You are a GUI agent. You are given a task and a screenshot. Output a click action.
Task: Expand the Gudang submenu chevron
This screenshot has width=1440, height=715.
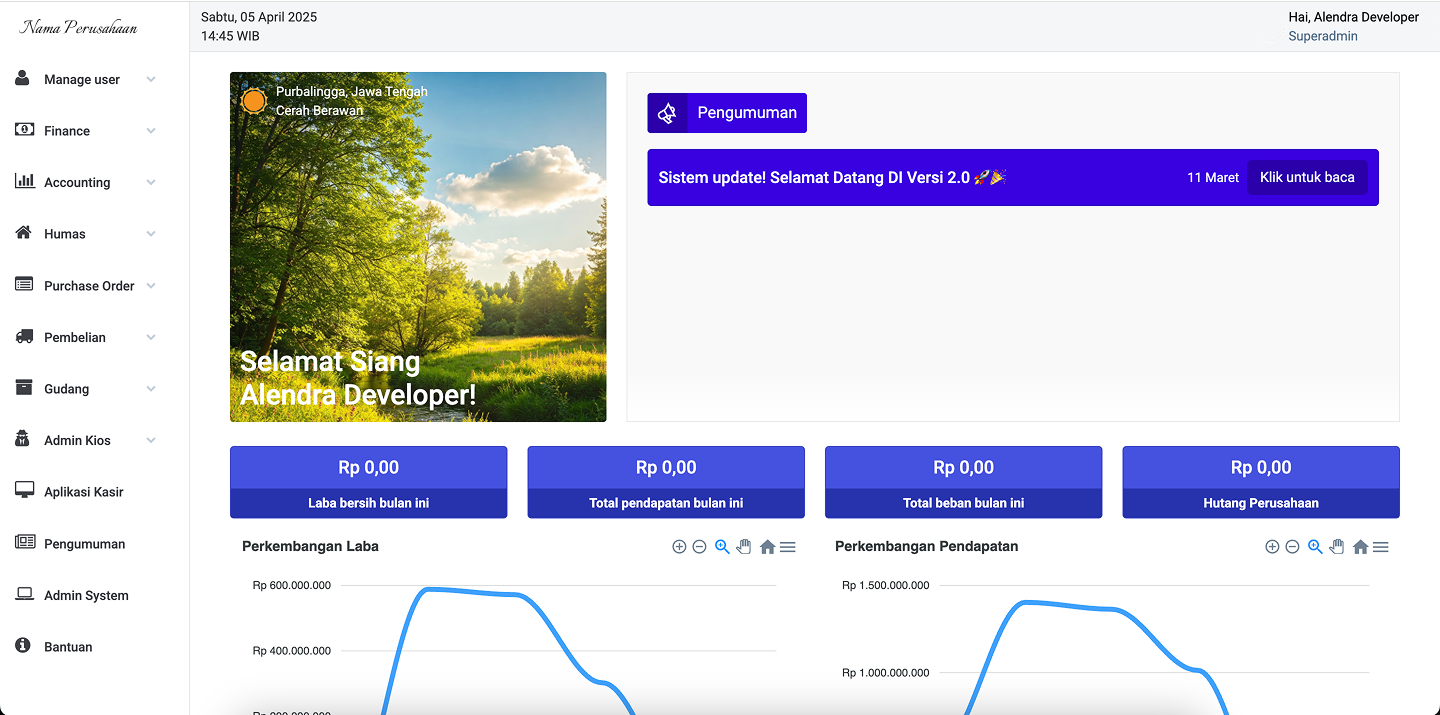click(151, 388)
